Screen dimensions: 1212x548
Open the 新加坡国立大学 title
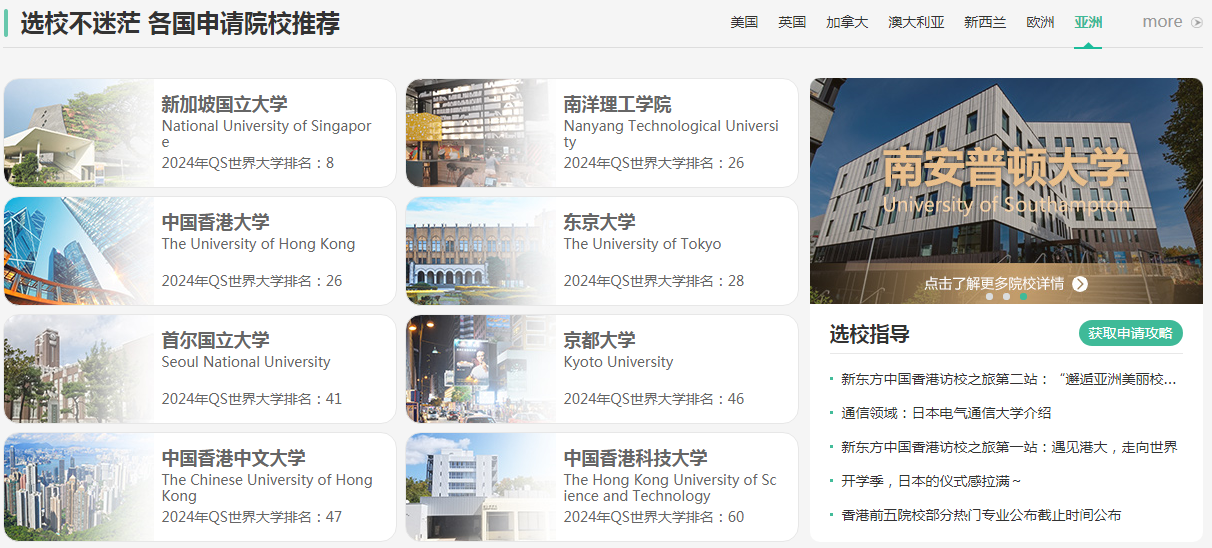pos(224,104)
